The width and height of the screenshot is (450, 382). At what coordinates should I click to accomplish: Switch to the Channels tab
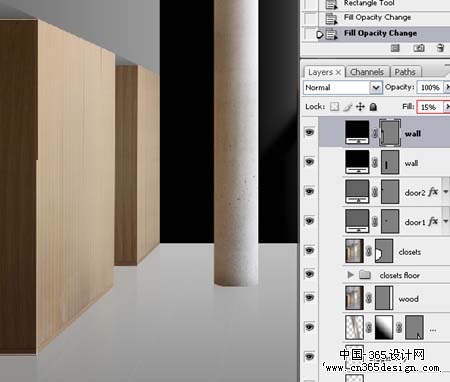click(367, 72)
